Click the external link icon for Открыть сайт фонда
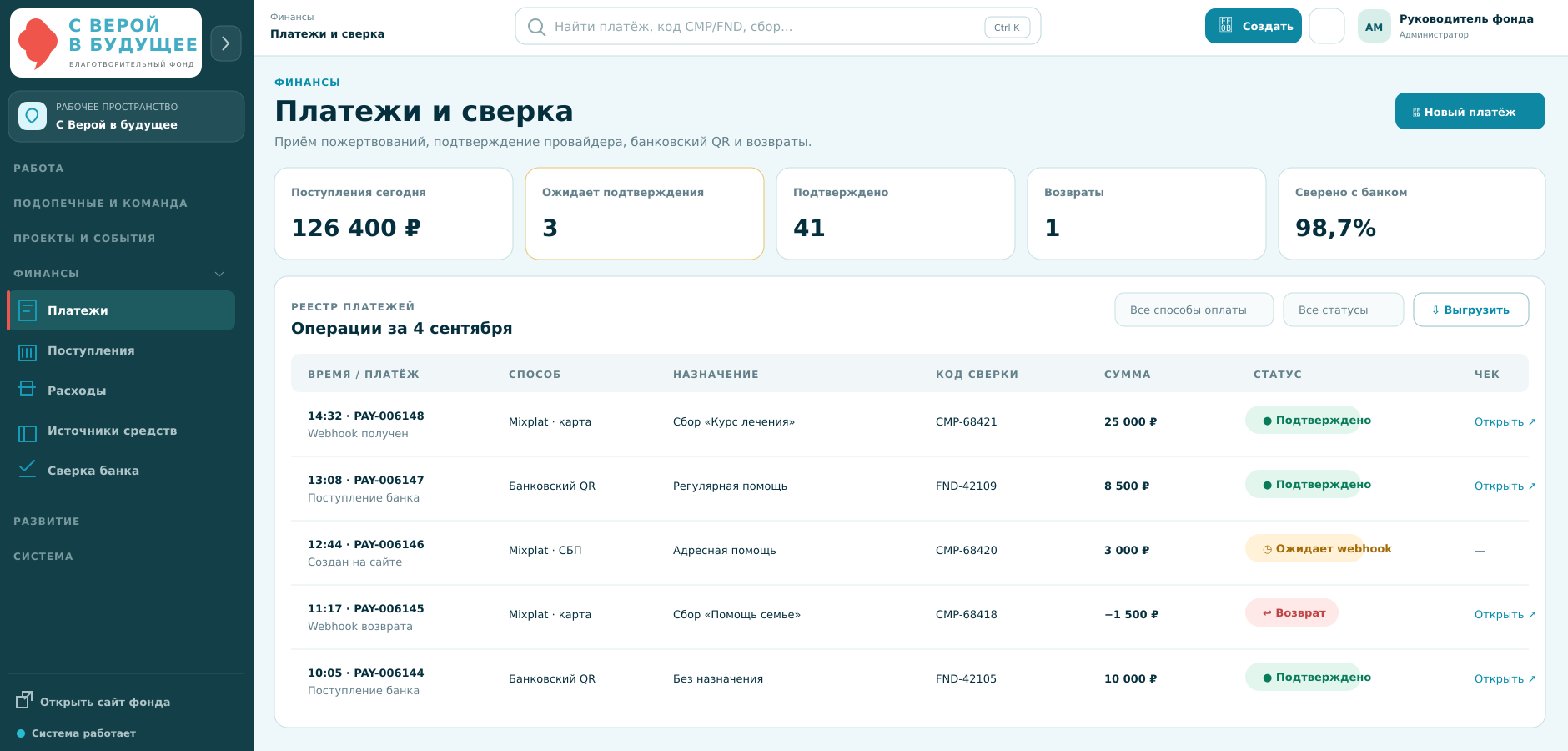Image resolution: width=1568 pixels, height=751 pixels. tap(24, 700)
